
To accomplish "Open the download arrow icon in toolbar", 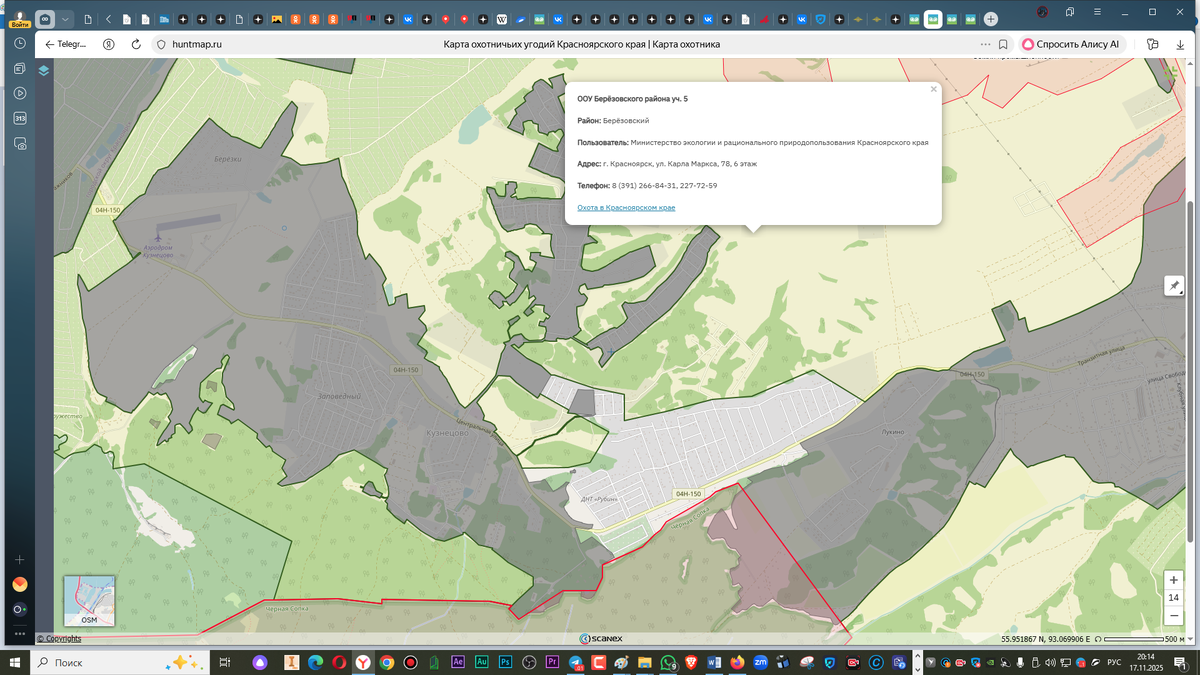I will point(1180,45).
